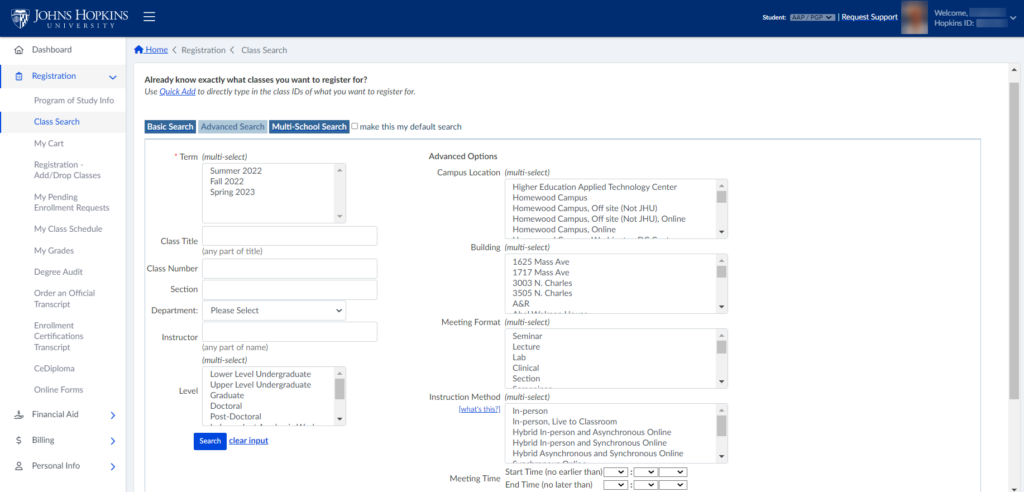
Task: Click the Instructor input field
Action: pyautogui.click(x=290, y=331)
